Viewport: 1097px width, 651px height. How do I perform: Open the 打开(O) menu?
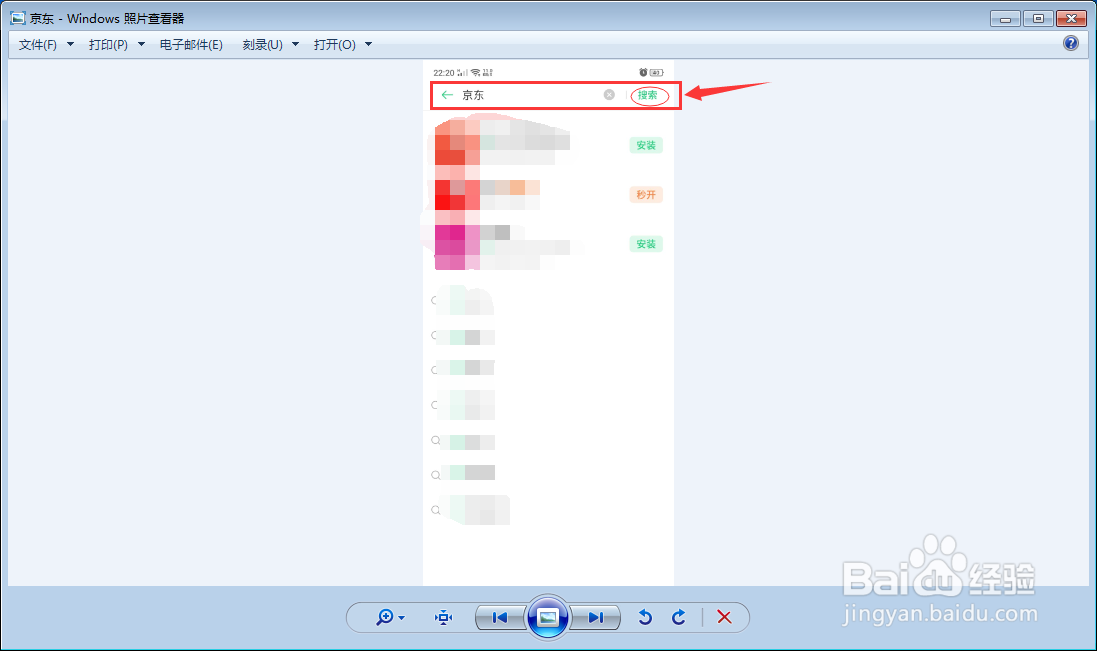[x=334, y=45]
